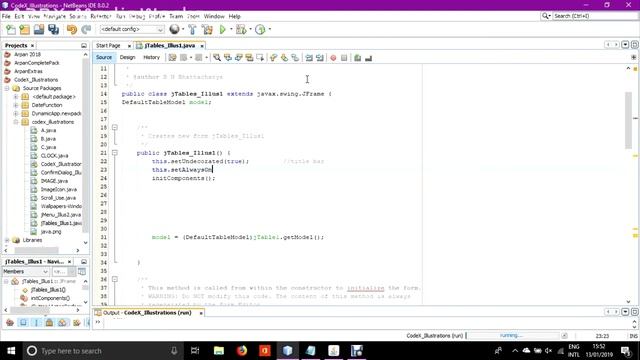Click the globe browser icon in toolbar
Viewport: 640px width, 360px height.
[x=174, y=29]
